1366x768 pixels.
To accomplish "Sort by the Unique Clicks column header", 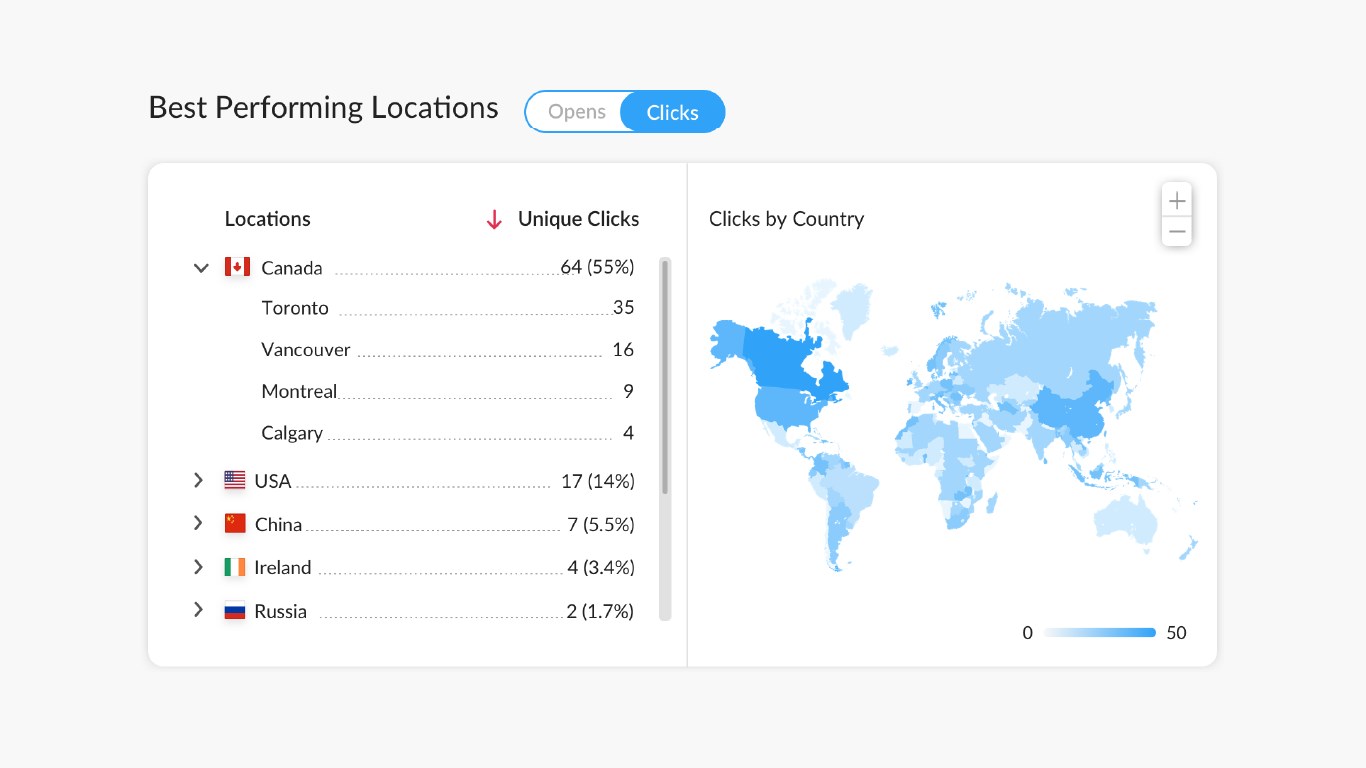I will click(578, 219).
